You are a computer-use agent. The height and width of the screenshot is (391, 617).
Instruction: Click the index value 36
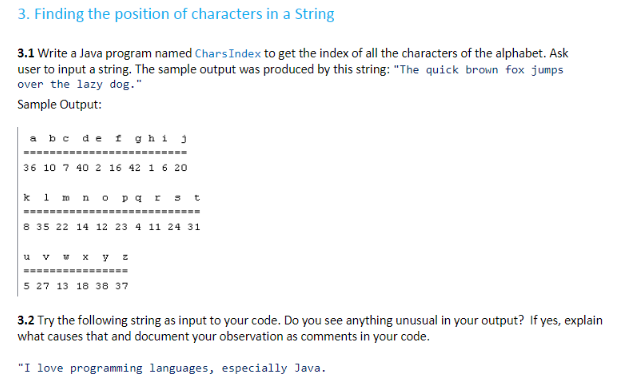(30, 168)
